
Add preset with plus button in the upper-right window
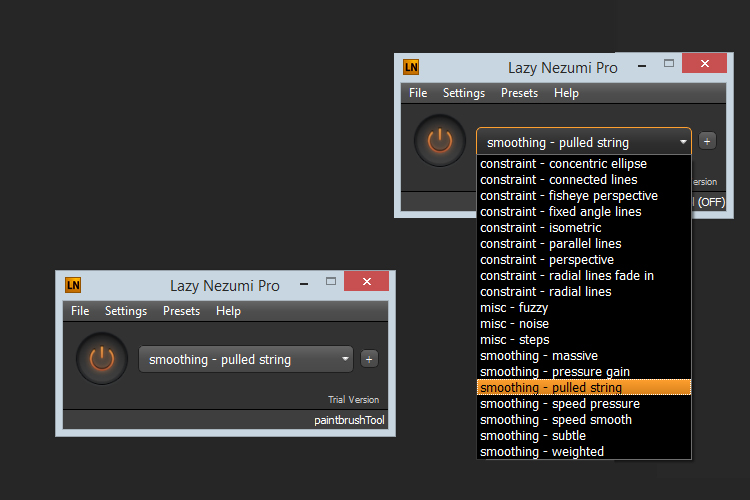(707, 141)
